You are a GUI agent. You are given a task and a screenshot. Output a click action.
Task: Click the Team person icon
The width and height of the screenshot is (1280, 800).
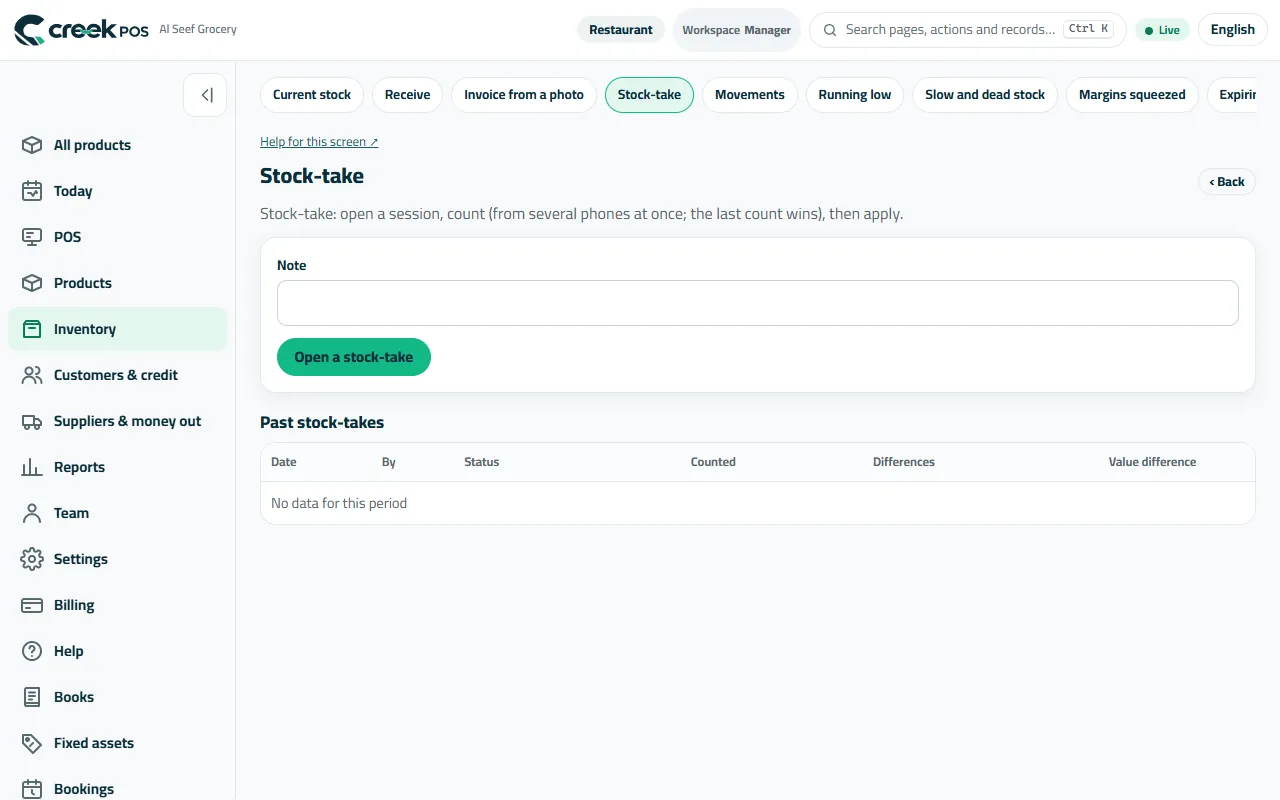pyautogui.click(x=32, y=513)
